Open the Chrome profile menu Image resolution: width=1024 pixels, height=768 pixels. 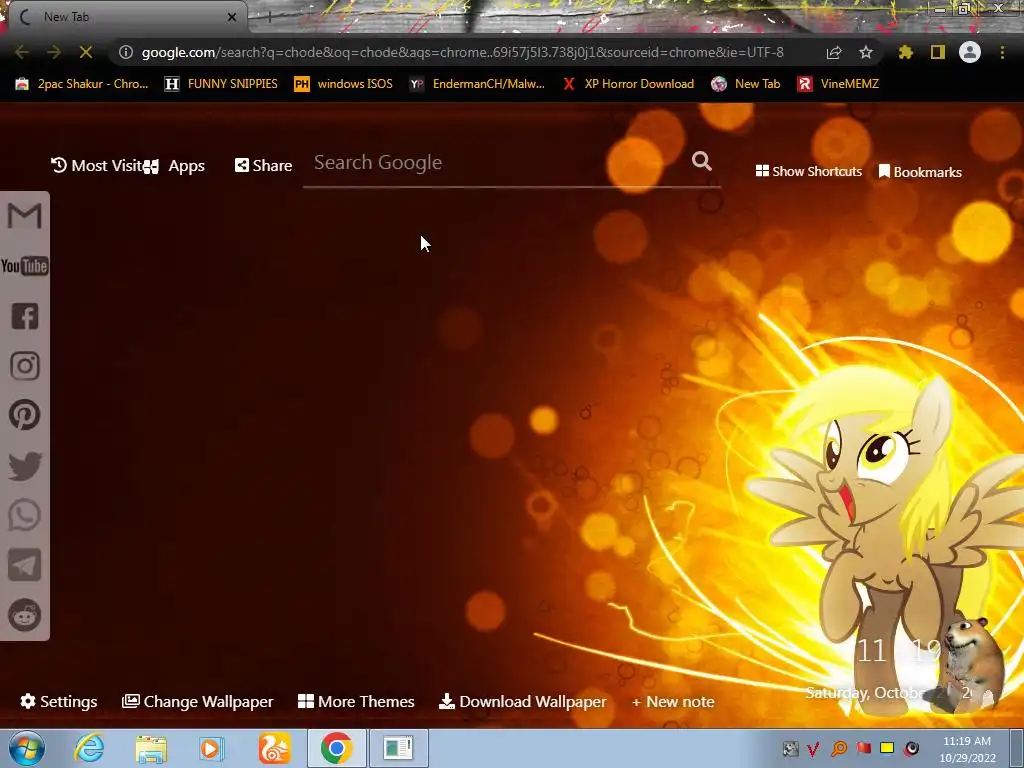(970, 52)
